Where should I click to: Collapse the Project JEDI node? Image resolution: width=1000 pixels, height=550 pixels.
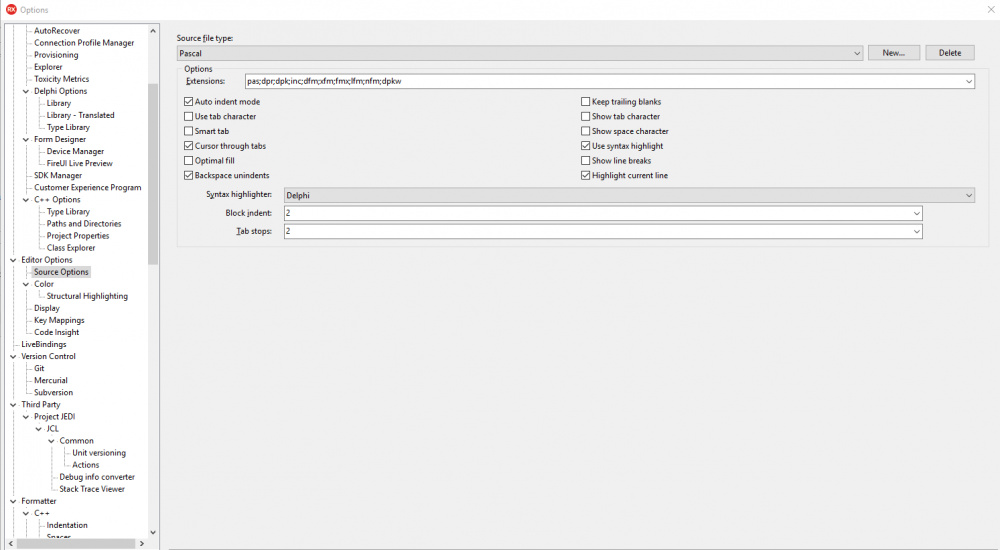point(26,417)
